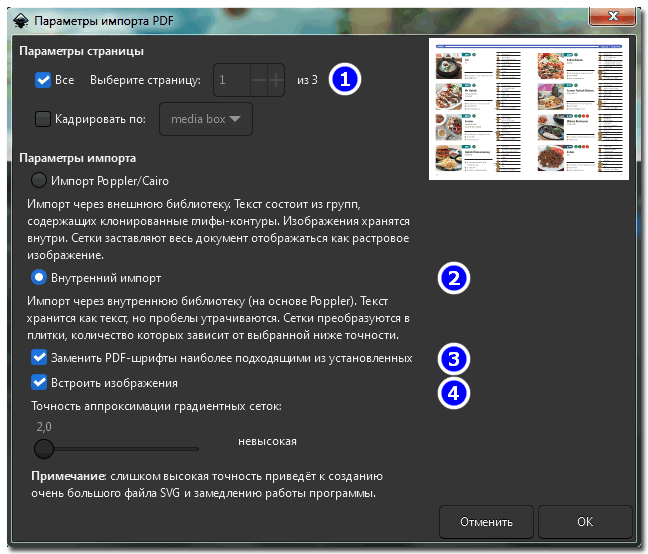This screenshot has width=648, height=554.
Task: Open the "media box" dropdown
Action: coord(206,119)
